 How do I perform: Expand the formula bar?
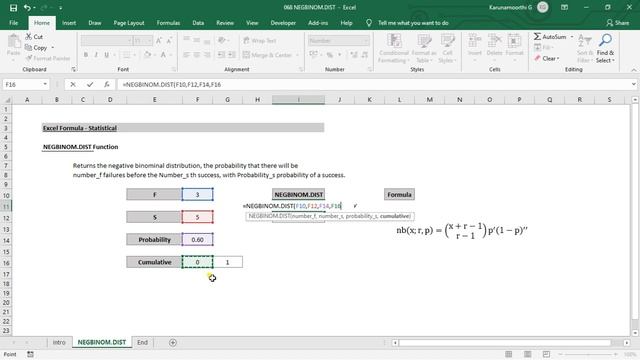[633, 84]
